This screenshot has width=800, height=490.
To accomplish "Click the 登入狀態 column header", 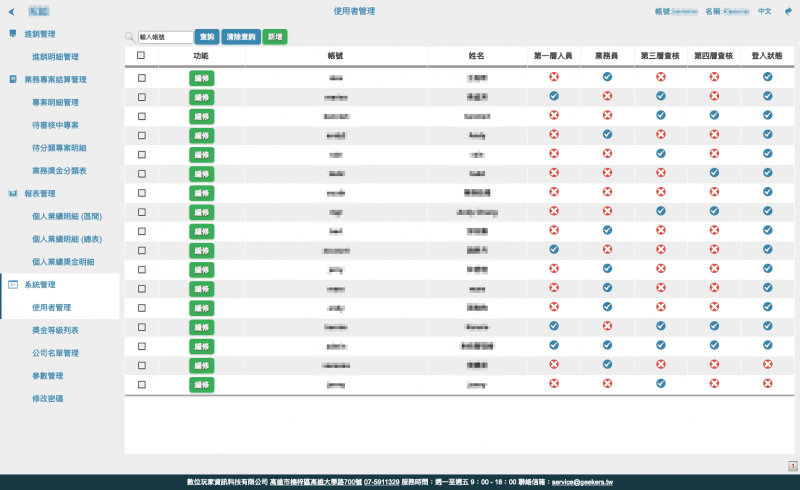I will point(767,56).
